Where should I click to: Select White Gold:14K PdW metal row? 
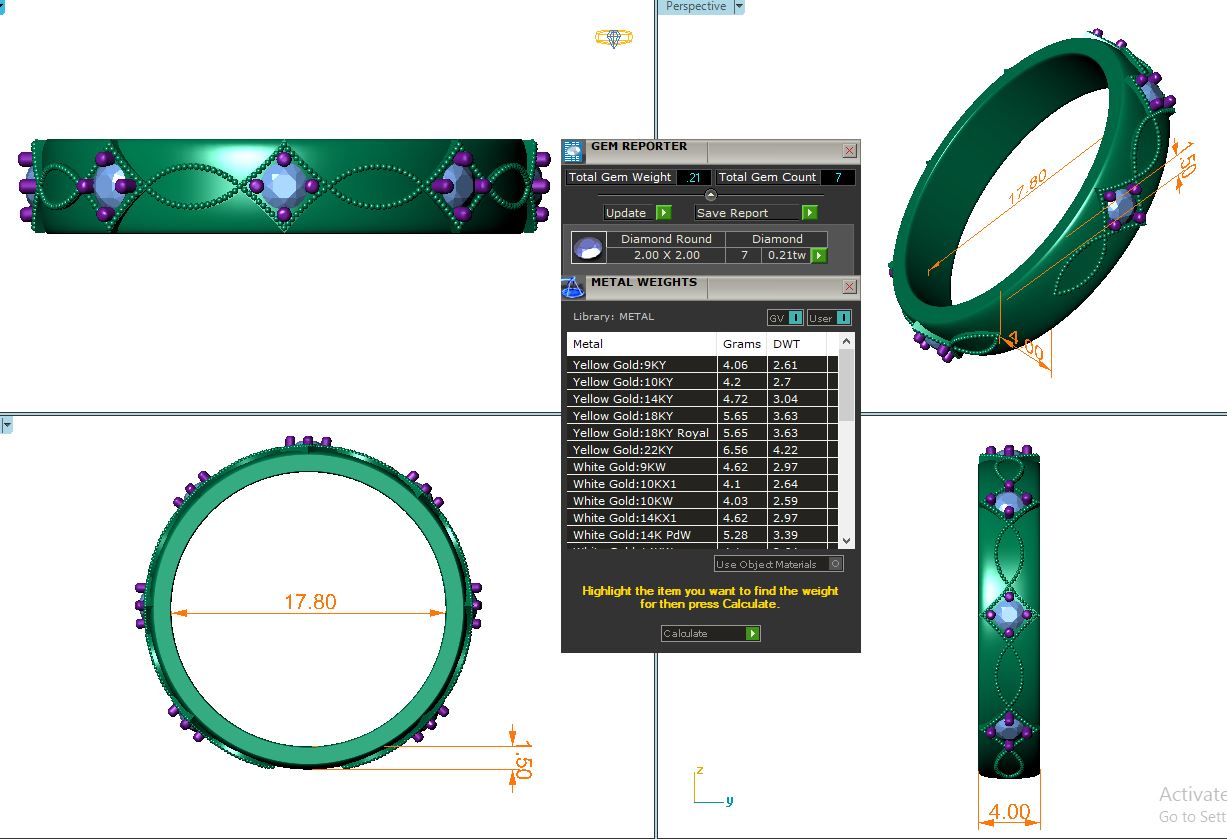(x=642, y=535)
